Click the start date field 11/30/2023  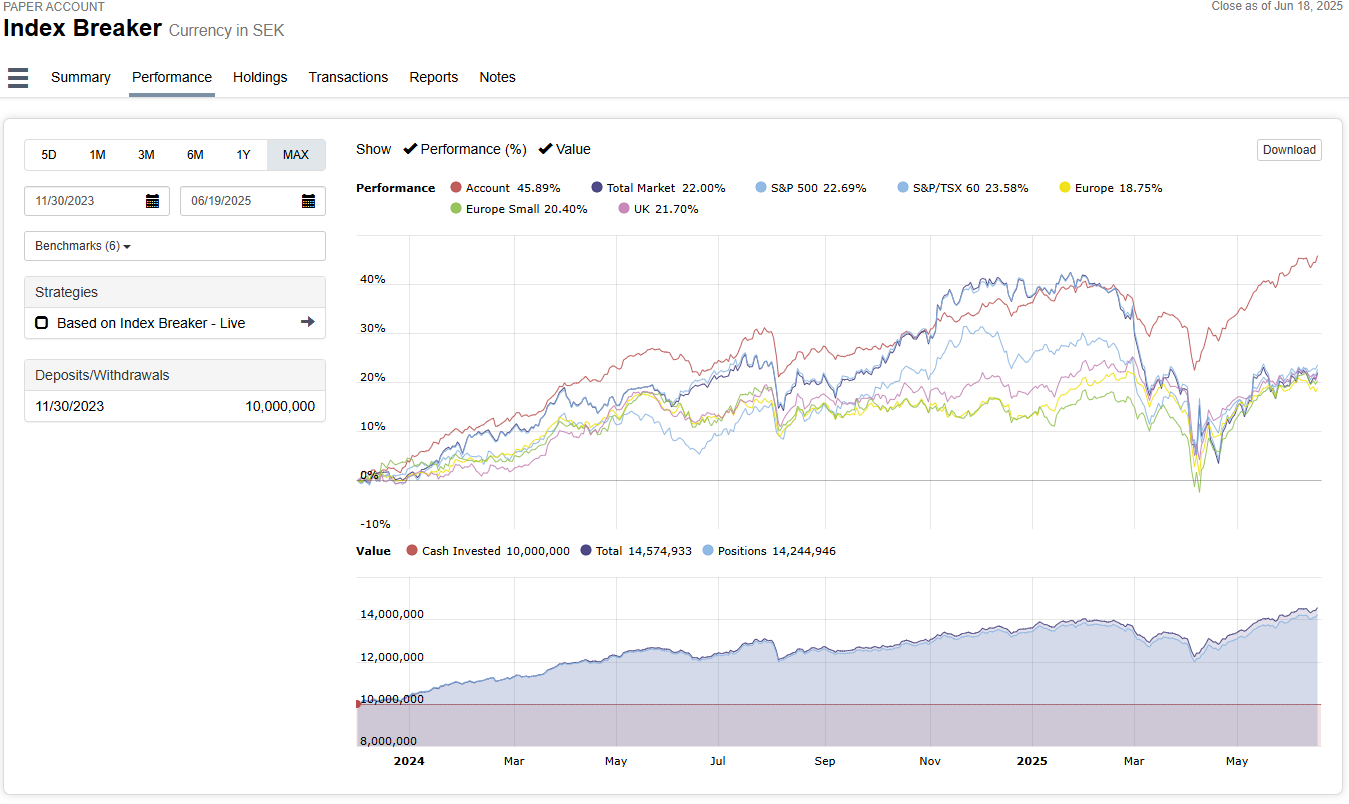(85, 201)
